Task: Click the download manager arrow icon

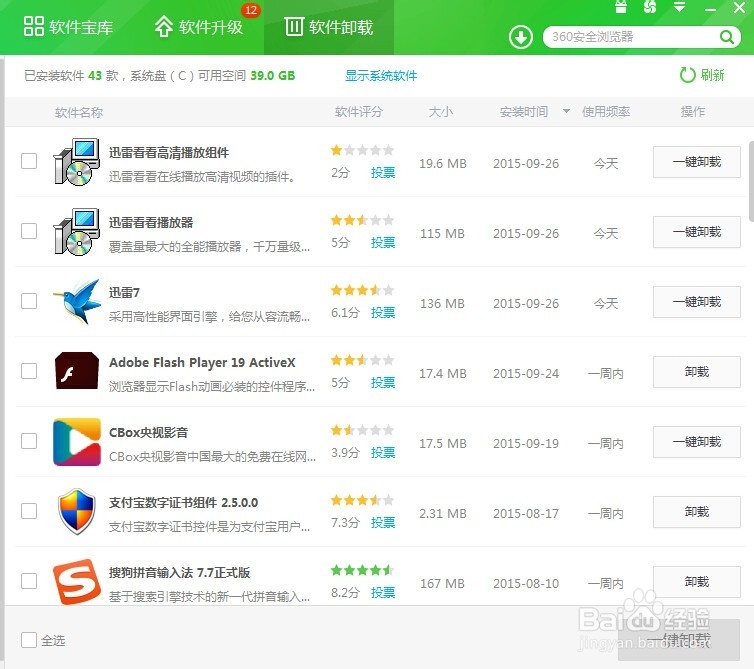Action: tap(521, 37)
